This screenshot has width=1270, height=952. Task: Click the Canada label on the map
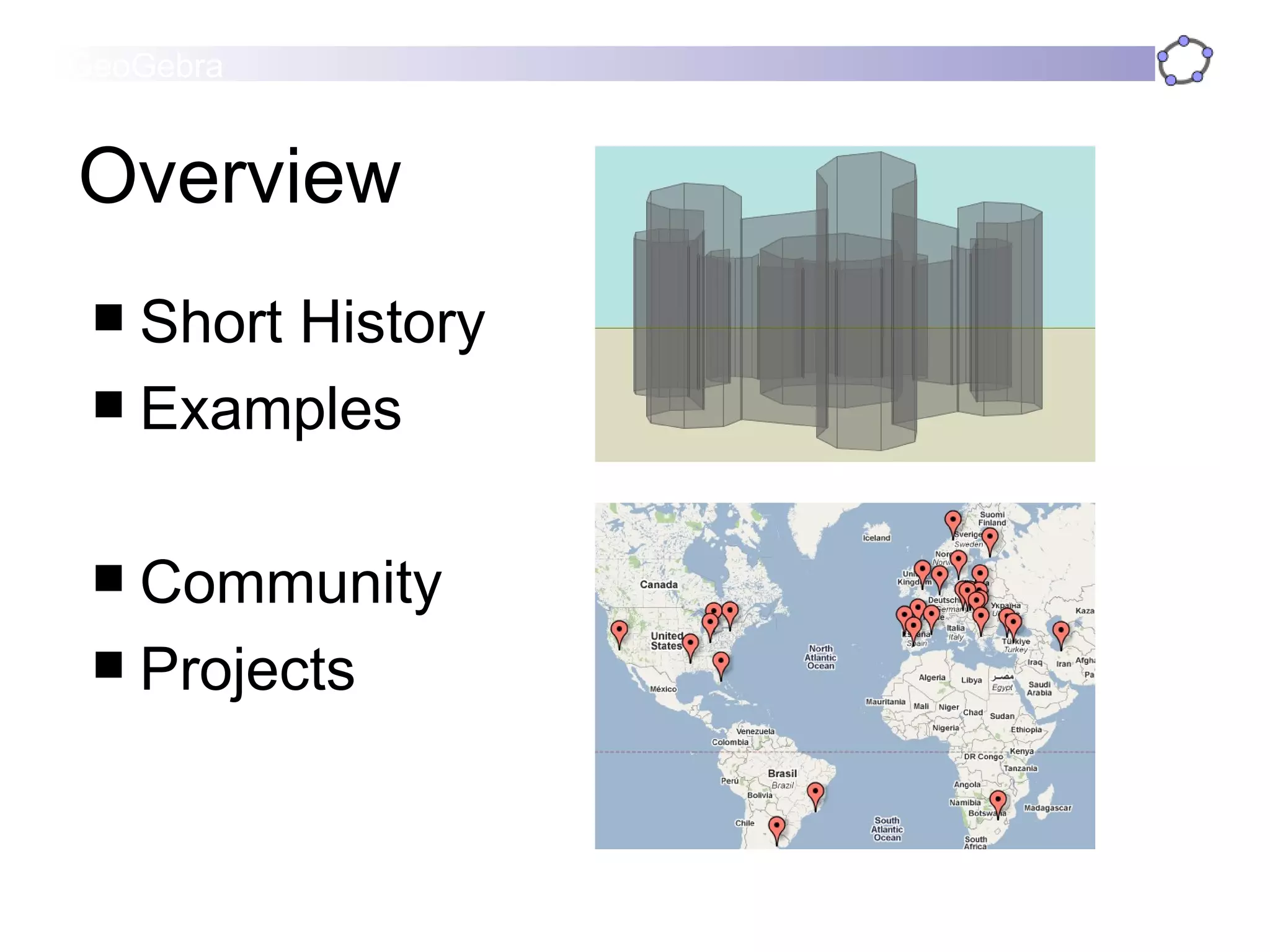point(659,584)
